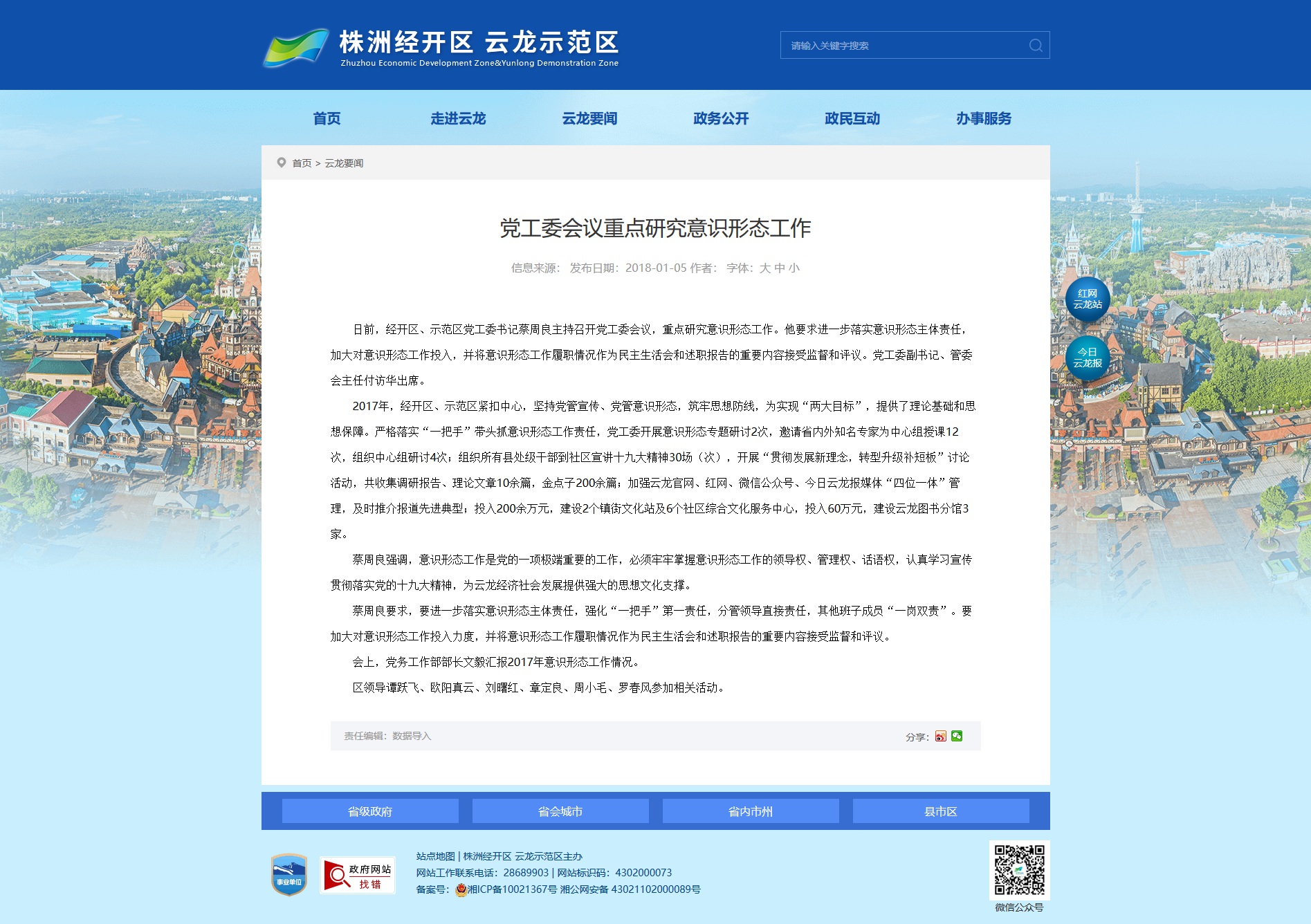Screen dimensions: 1311x924
Task: Share article via Weibo icon
Action: (940, 736)
